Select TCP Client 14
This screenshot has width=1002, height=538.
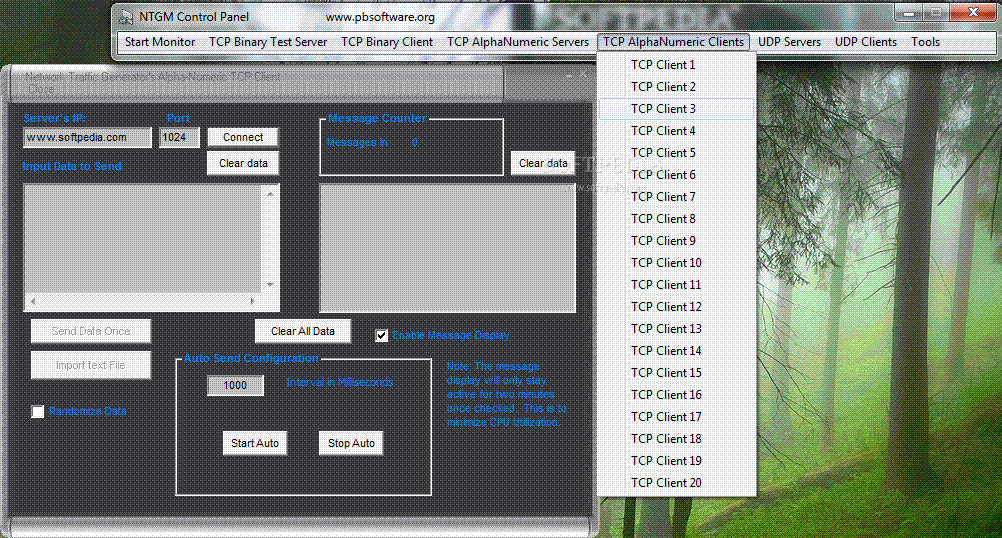(677, 351)
